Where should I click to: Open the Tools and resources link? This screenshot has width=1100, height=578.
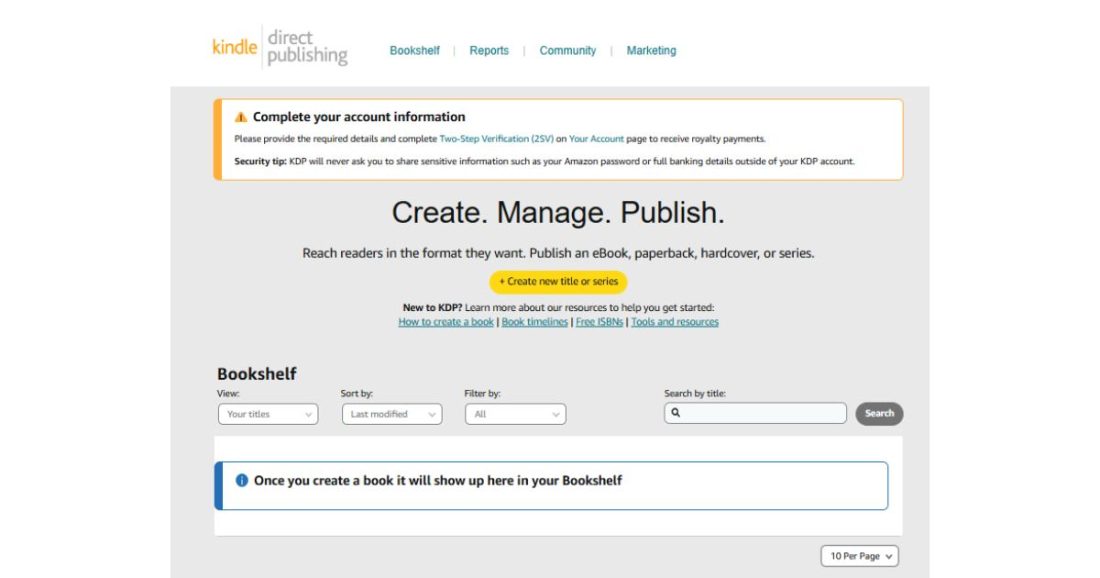coord(675,321)
